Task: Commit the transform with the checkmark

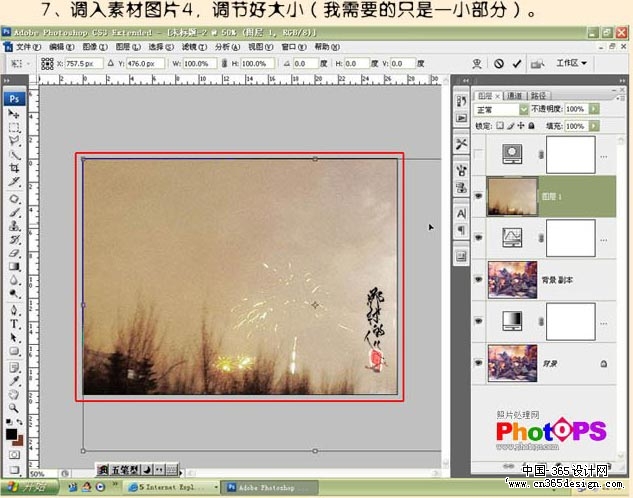Action: (x=517, y=63)
